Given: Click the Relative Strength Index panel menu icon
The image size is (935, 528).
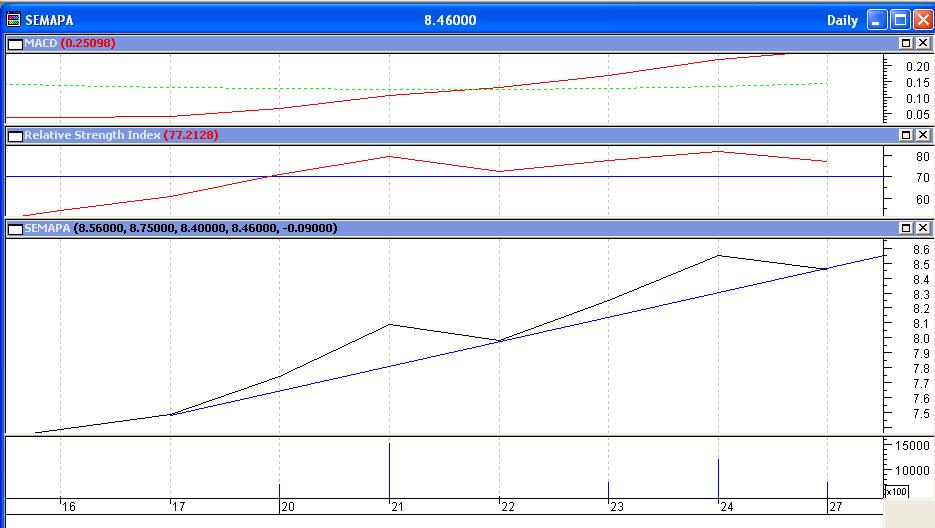Looking at the screenshot, I should click(16, 136).
